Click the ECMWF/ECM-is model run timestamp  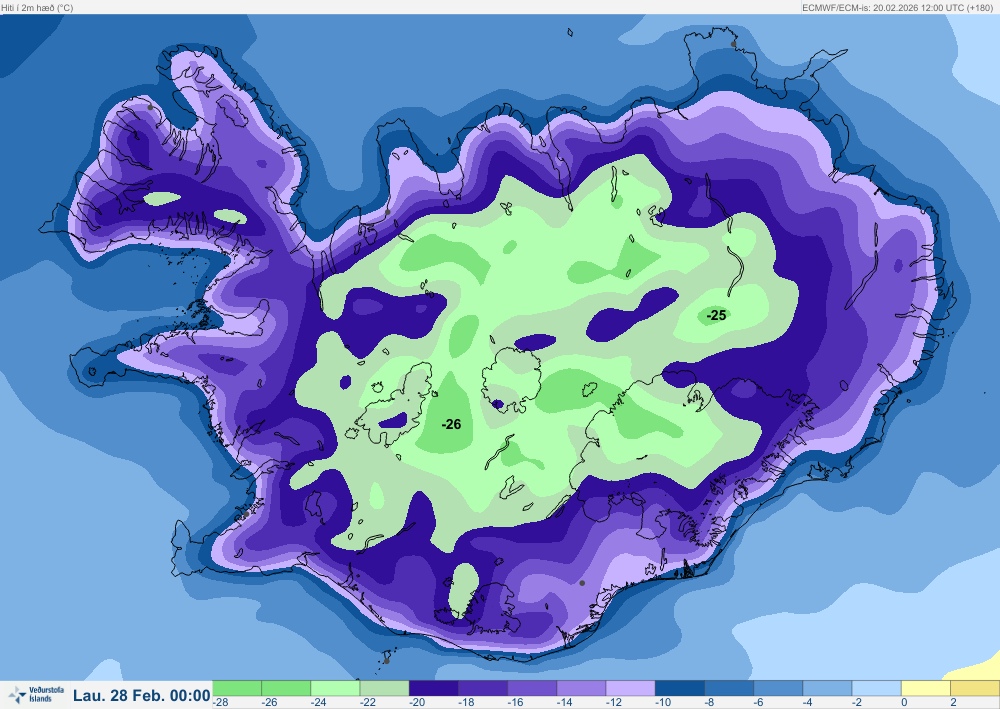(897, 8)
